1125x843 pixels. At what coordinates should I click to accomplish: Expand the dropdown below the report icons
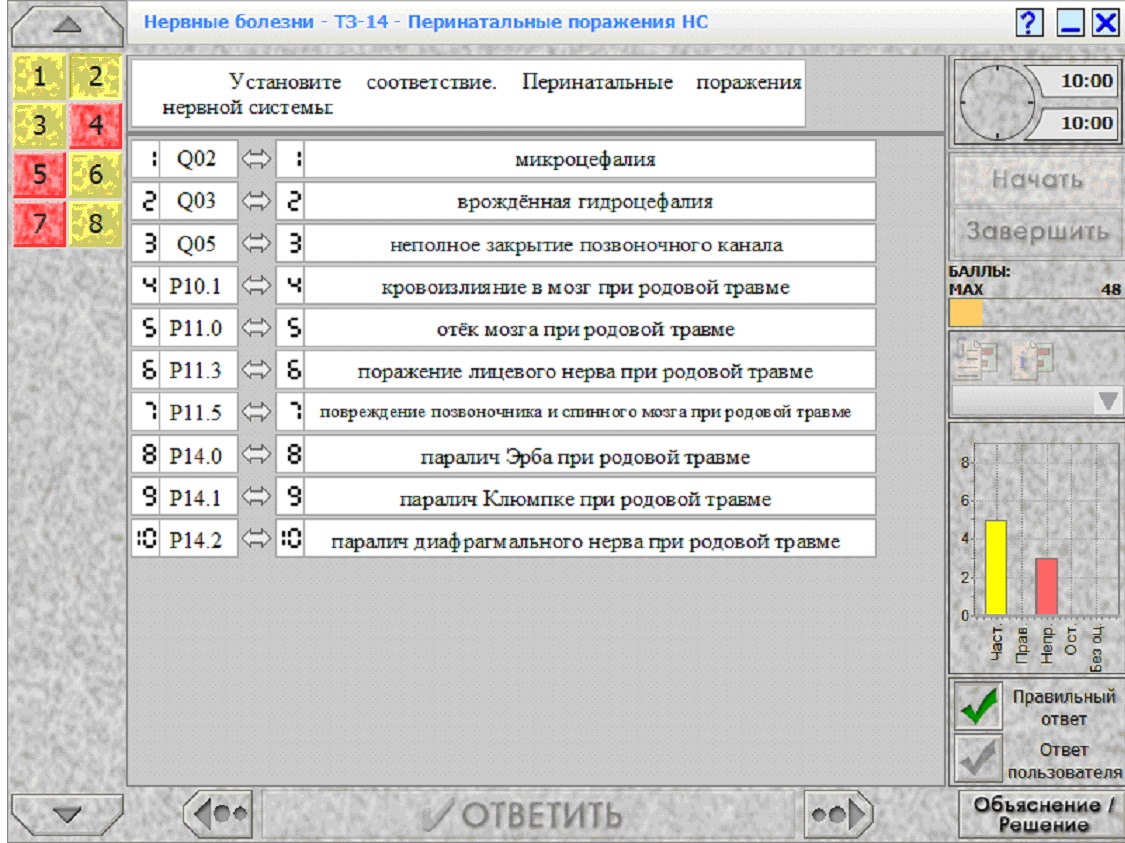pos(1108,401)
